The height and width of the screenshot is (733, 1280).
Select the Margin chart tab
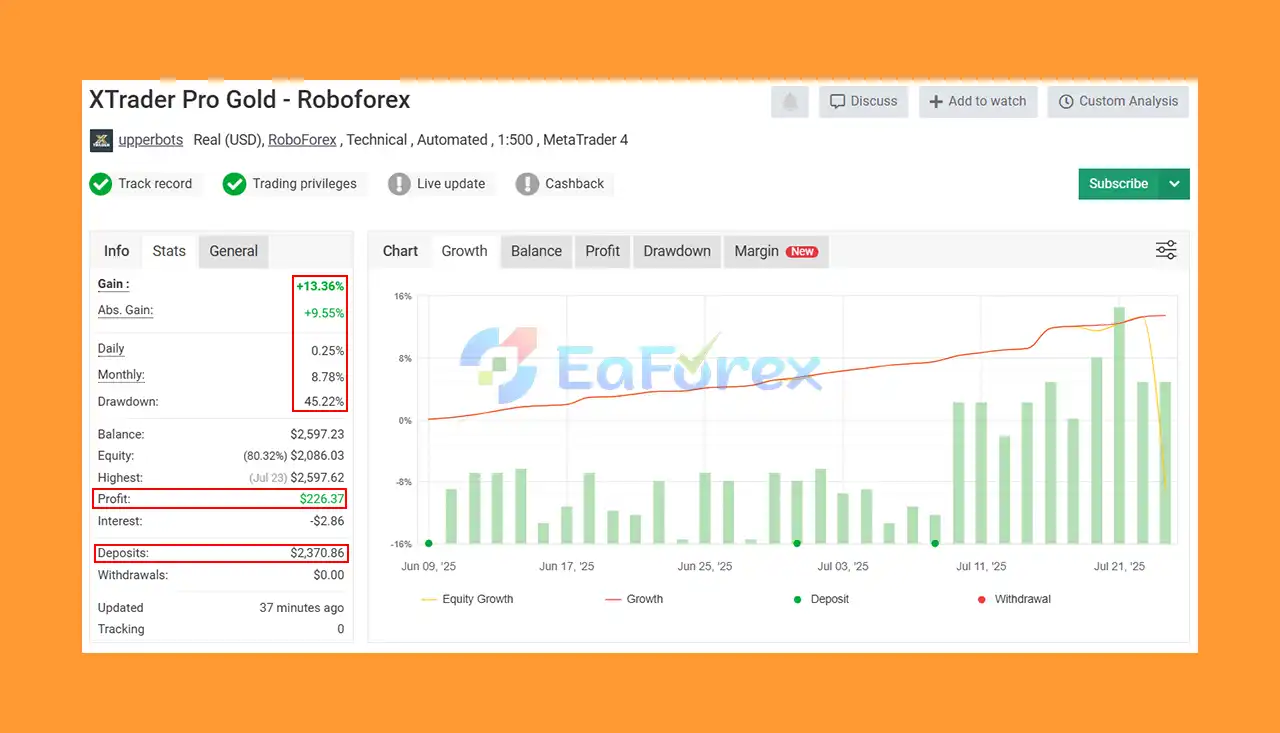(776, 251)
